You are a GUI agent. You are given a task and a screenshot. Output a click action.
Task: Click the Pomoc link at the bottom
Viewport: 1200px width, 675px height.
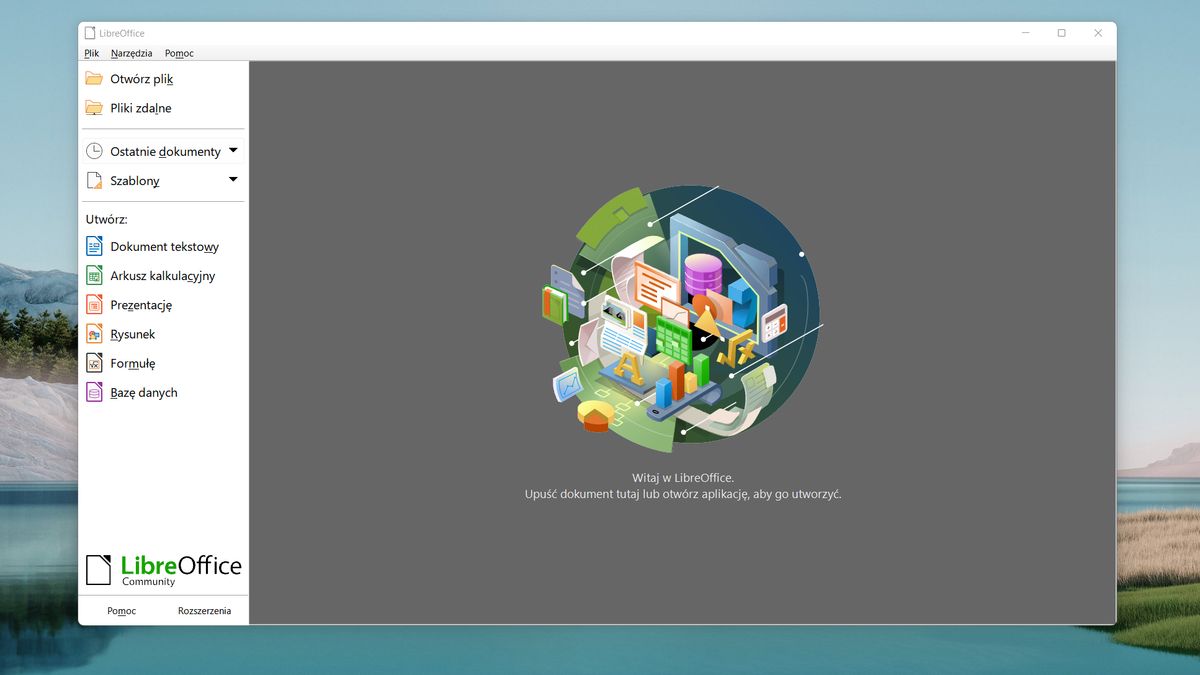click(121, 610)
